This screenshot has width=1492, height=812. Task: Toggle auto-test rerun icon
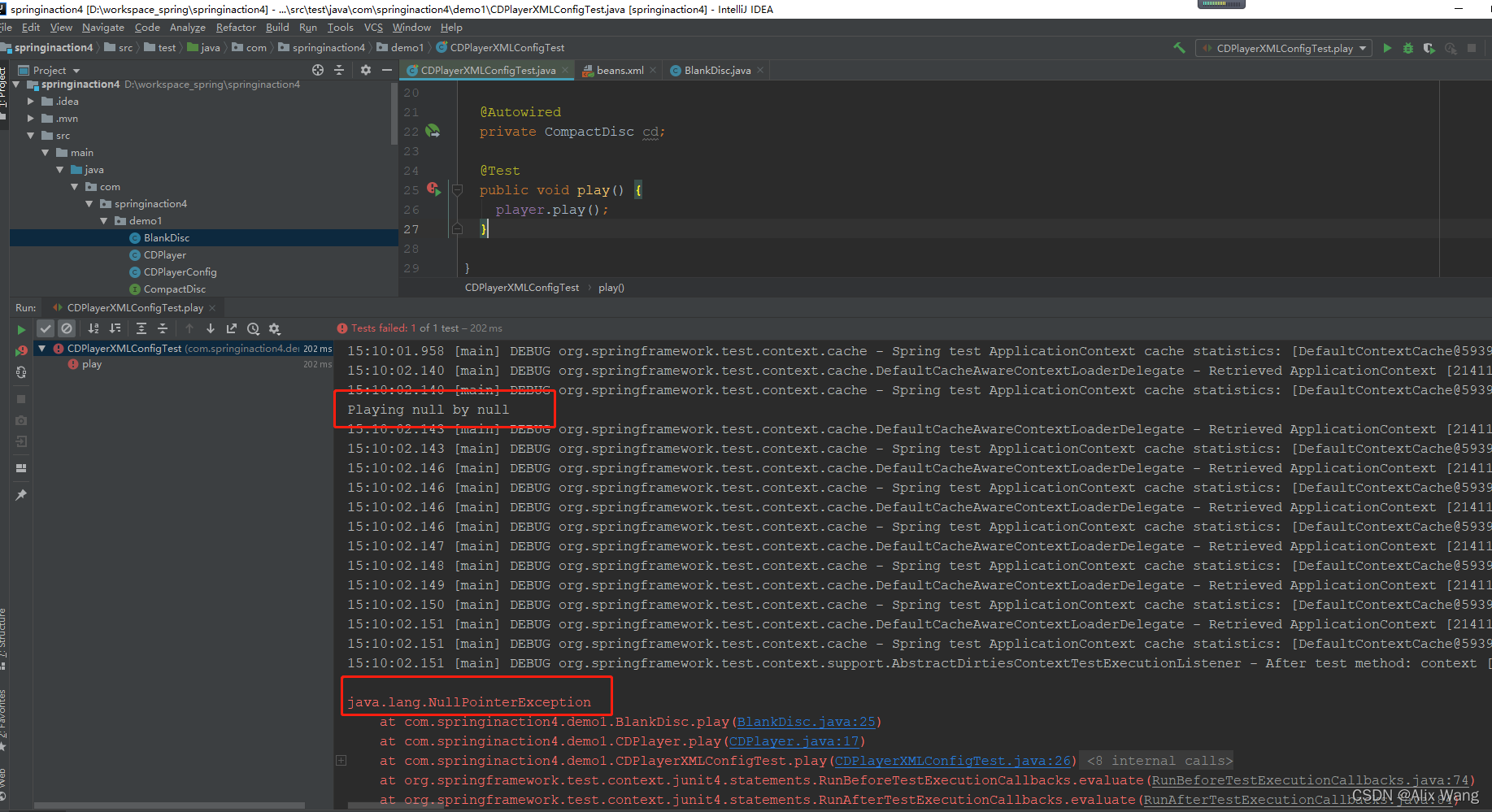click(21, 372)
